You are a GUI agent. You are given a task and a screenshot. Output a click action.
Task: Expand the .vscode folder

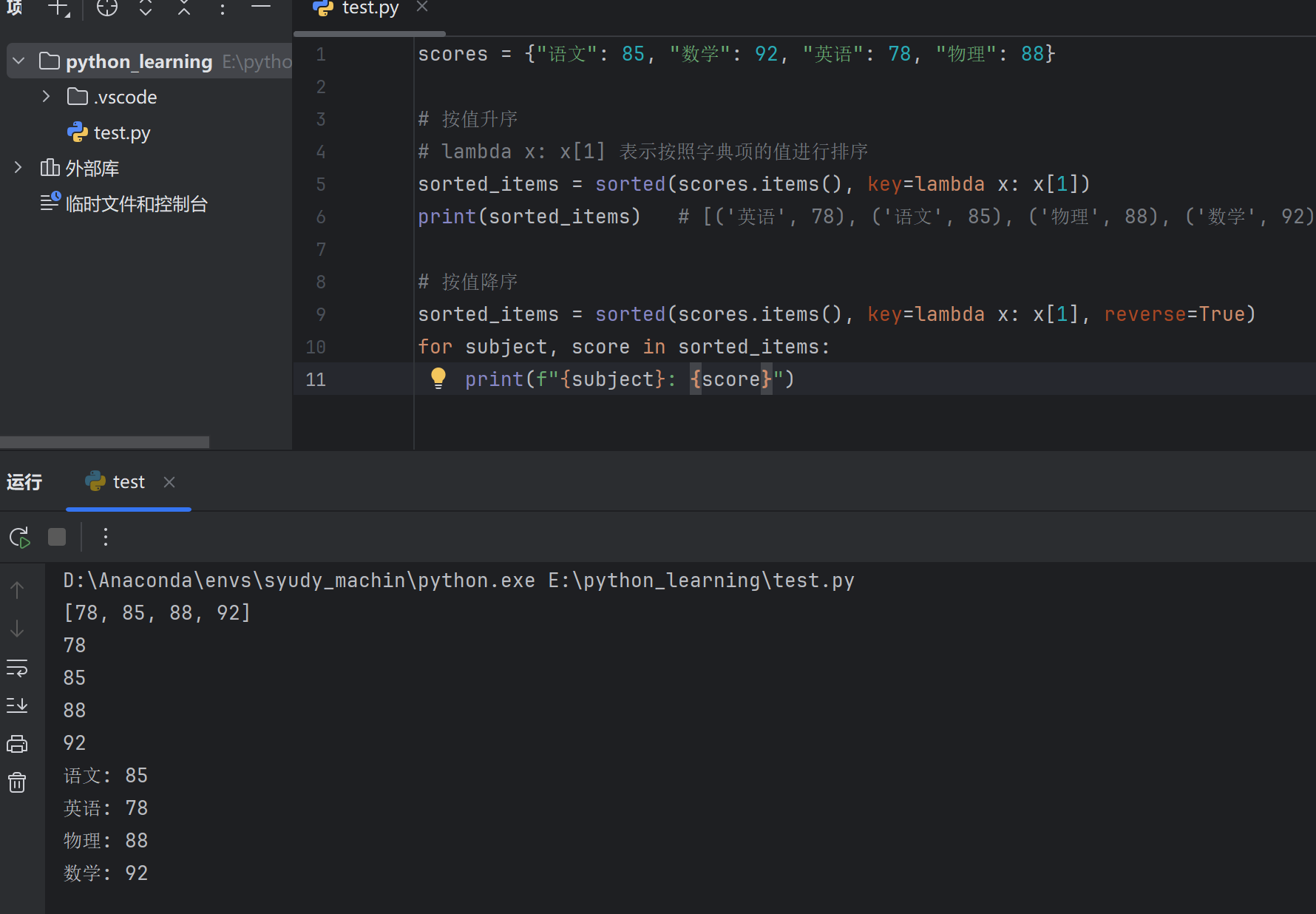46,97
